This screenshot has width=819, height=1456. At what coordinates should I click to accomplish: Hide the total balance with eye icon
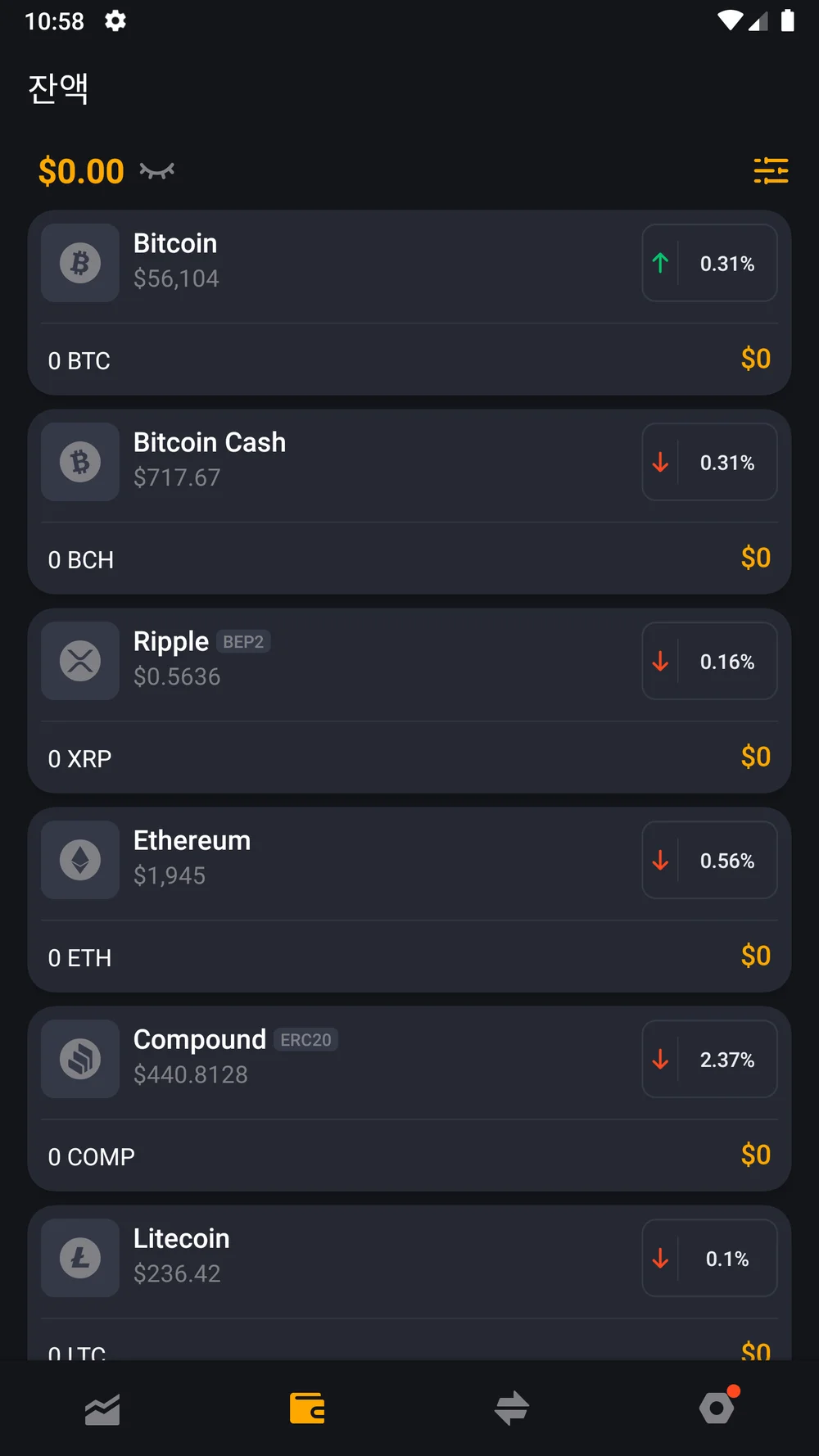[x=156, y=170]
